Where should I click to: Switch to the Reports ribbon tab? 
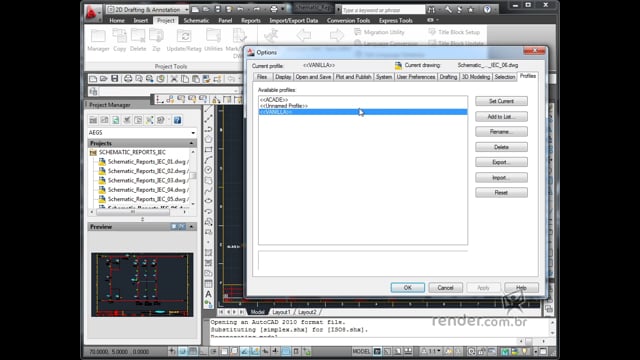point(251,20)
